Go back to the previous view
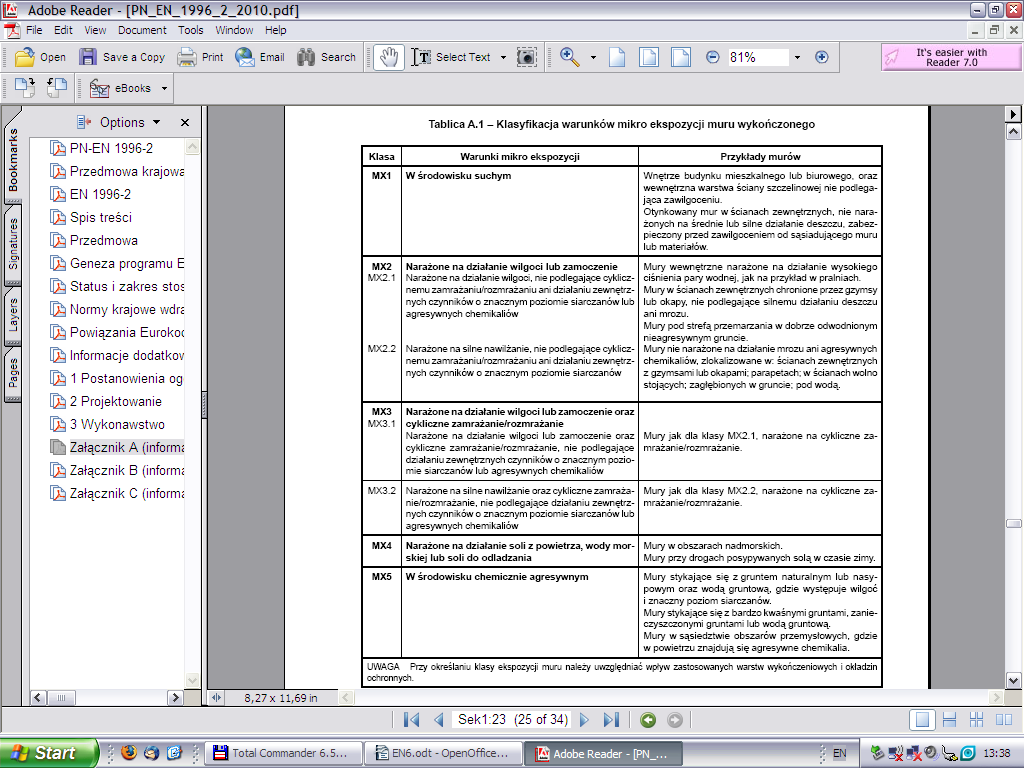Image resolution: width=1024 pixels, height=768 pixels. tap(648, 720)
